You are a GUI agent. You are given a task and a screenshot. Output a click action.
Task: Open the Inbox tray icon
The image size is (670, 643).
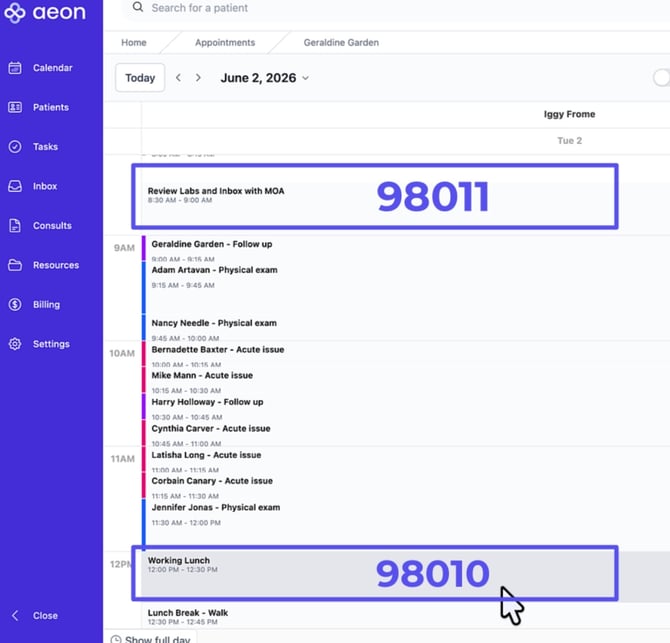point(15,186)
